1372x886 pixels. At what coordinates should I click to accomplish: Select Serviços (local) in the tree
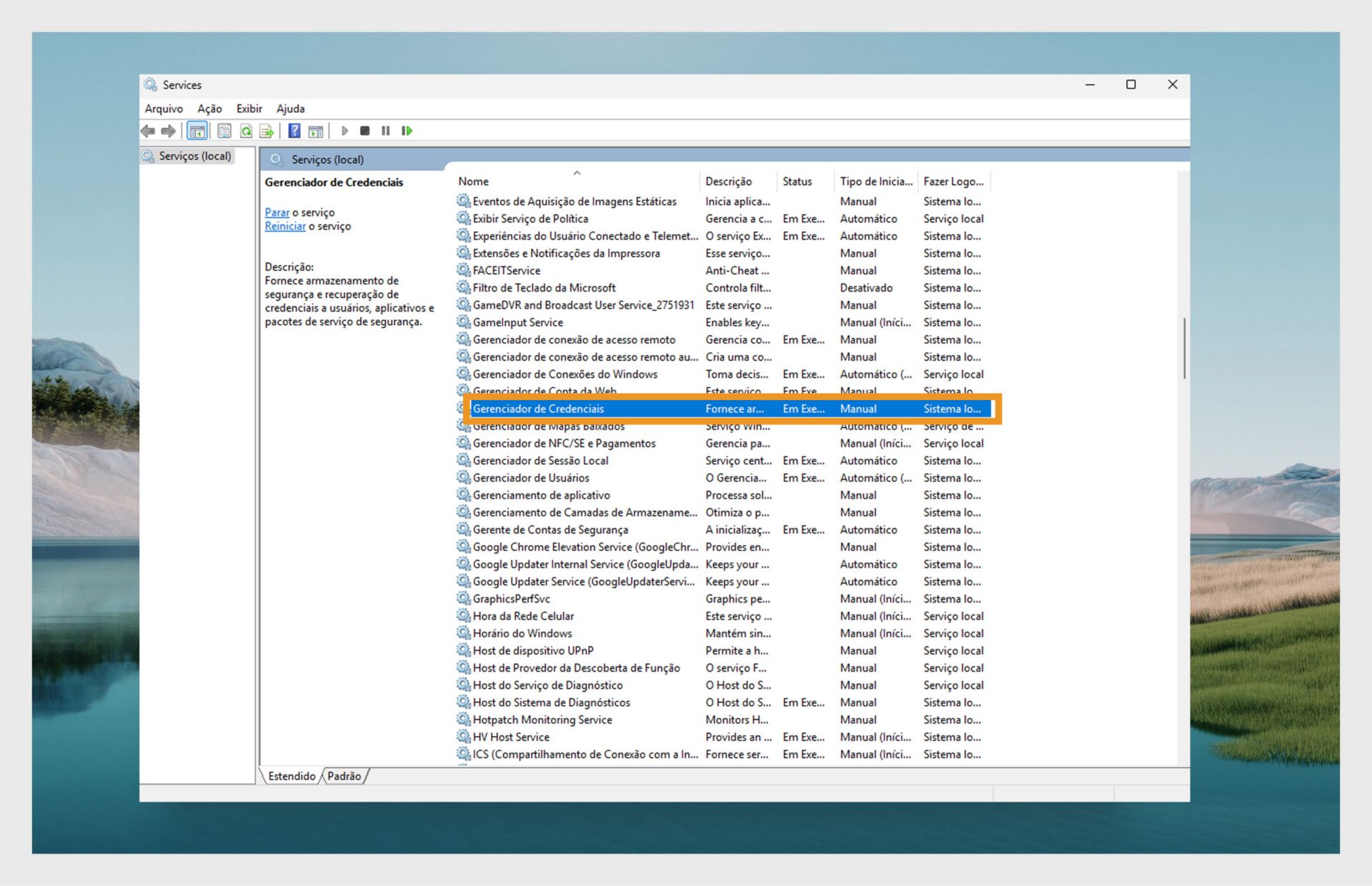194,156
